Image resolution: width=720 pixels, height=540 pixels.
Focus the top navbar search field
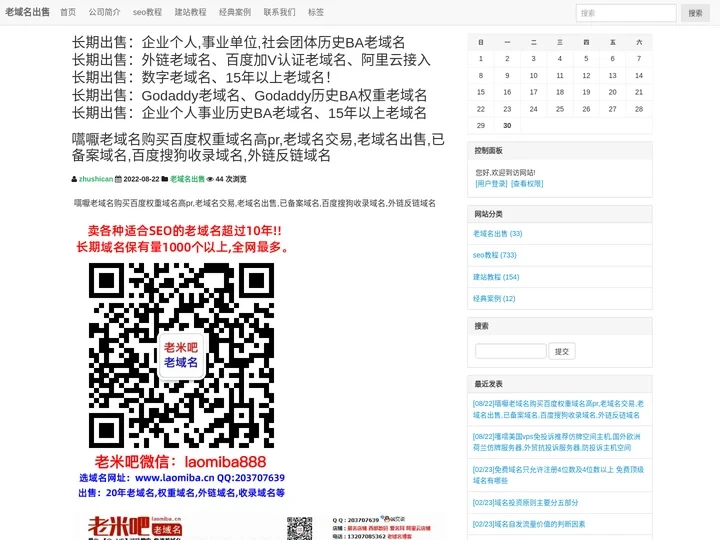point(626,13)
